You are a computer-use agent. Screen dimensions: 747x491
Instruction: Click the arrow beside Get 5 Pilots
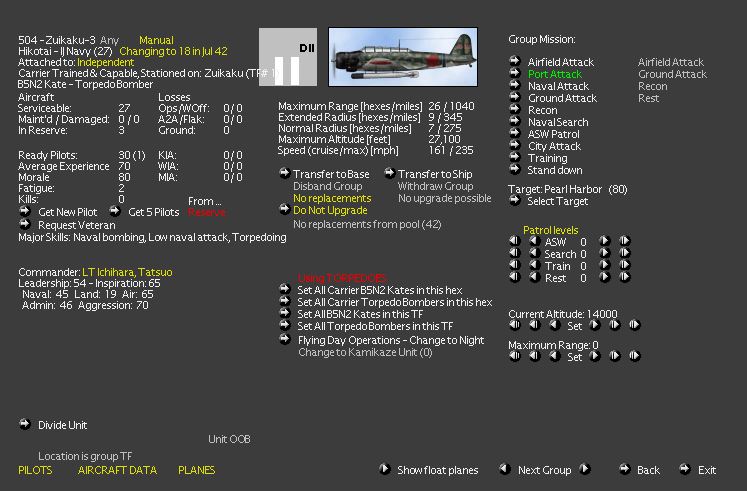click(x=115, y=211)
